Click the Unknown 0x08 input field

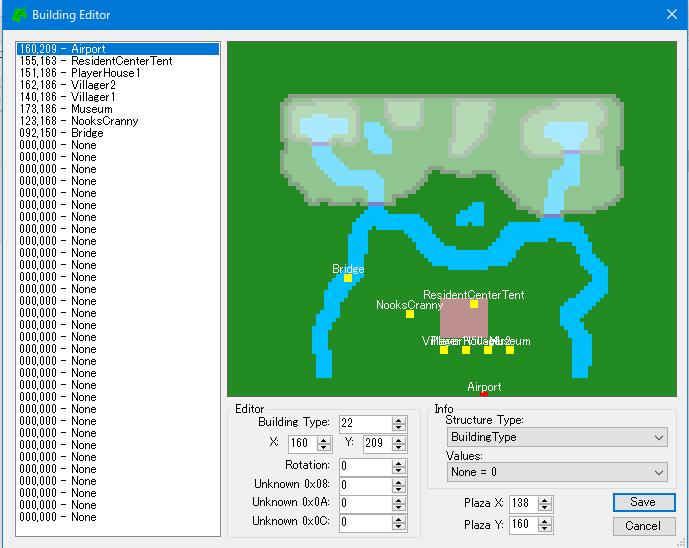click(366, 485)
